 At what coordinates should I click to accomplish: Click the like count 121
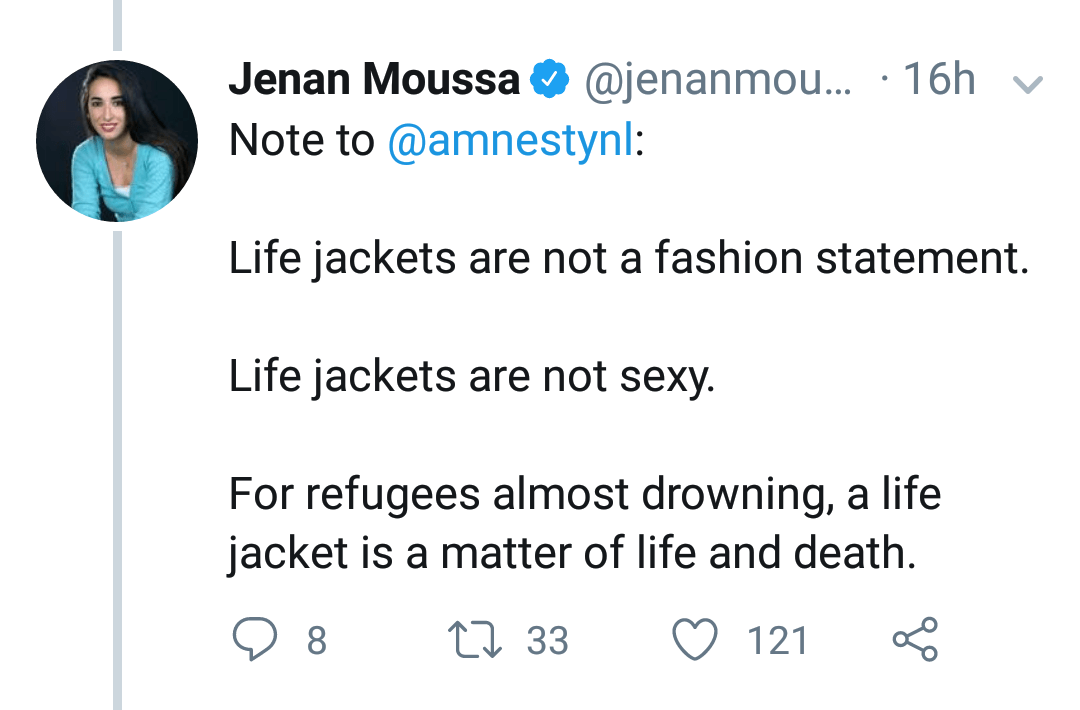click(778, 640)
